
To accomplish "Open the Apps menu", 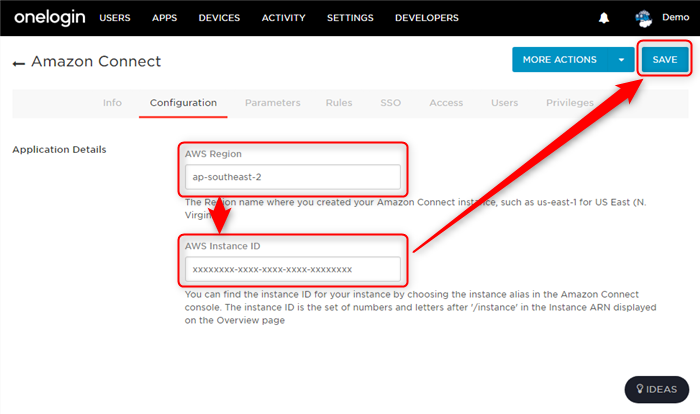I will [x=164, y=18].
